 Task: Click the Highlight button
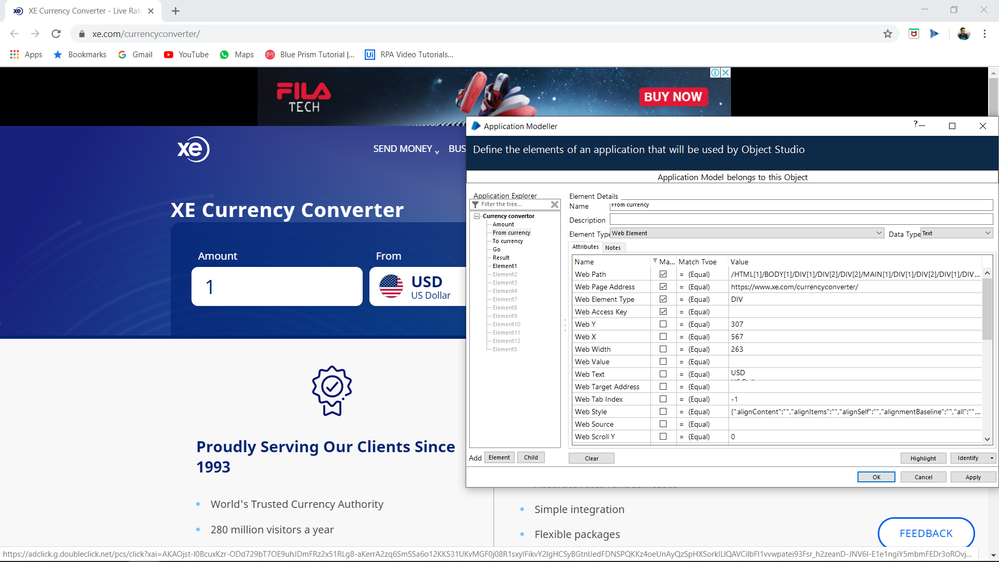click(923, 458)
